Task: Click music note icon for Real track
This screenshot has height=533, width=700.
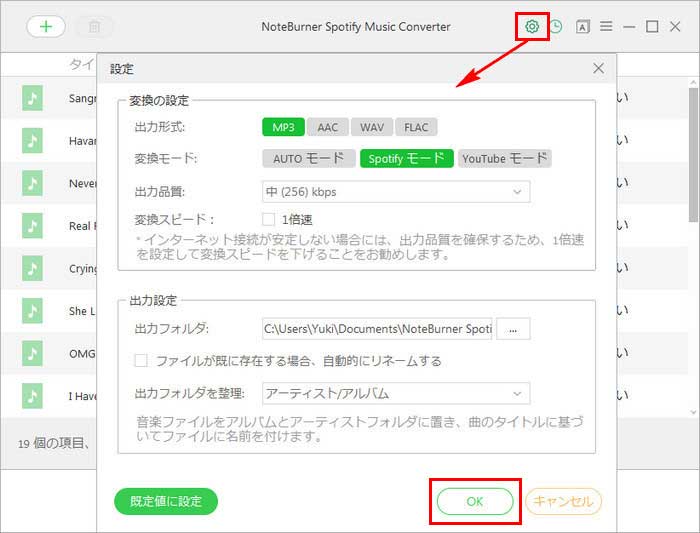Action: [x=32, y=225]
